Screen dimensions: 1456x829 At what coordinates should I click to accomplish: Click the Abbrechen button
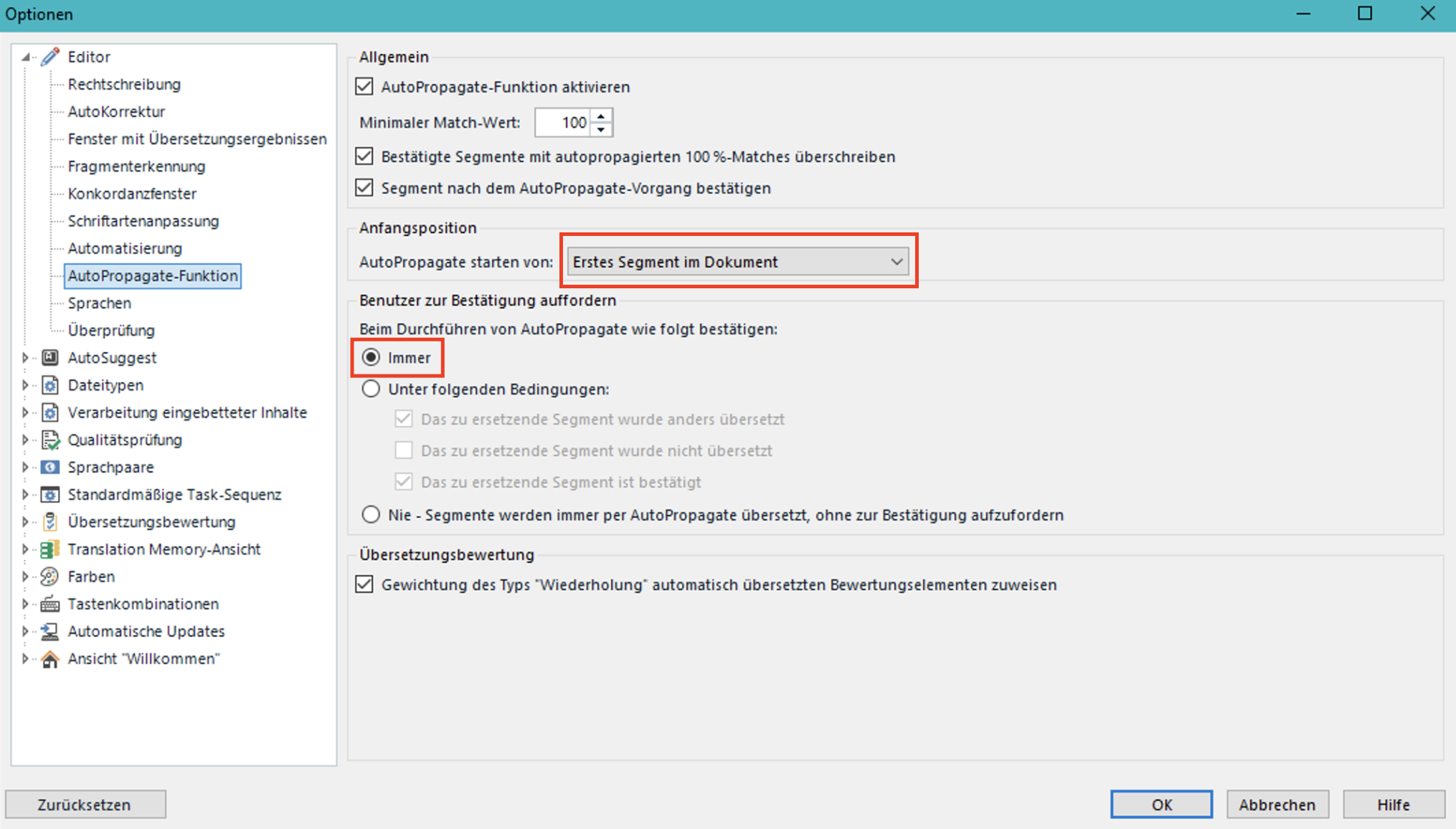coord(1277,805)
